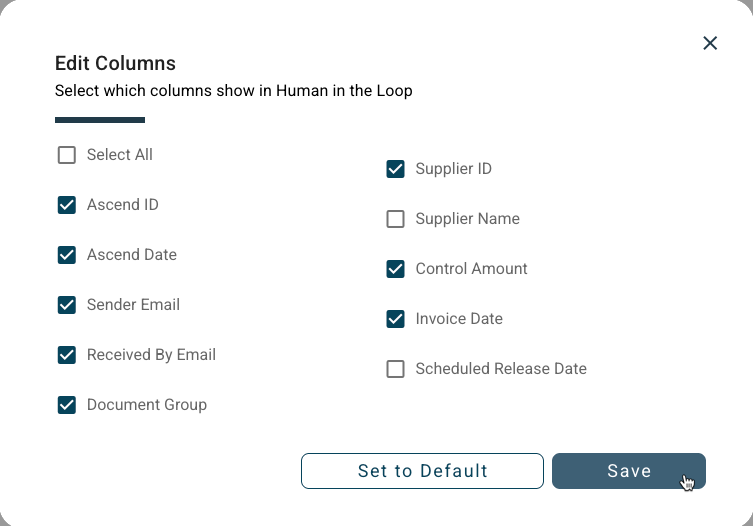The image size is (753, 526).
Task: Click the Control Amount label
Action: [x=471, y=269]
